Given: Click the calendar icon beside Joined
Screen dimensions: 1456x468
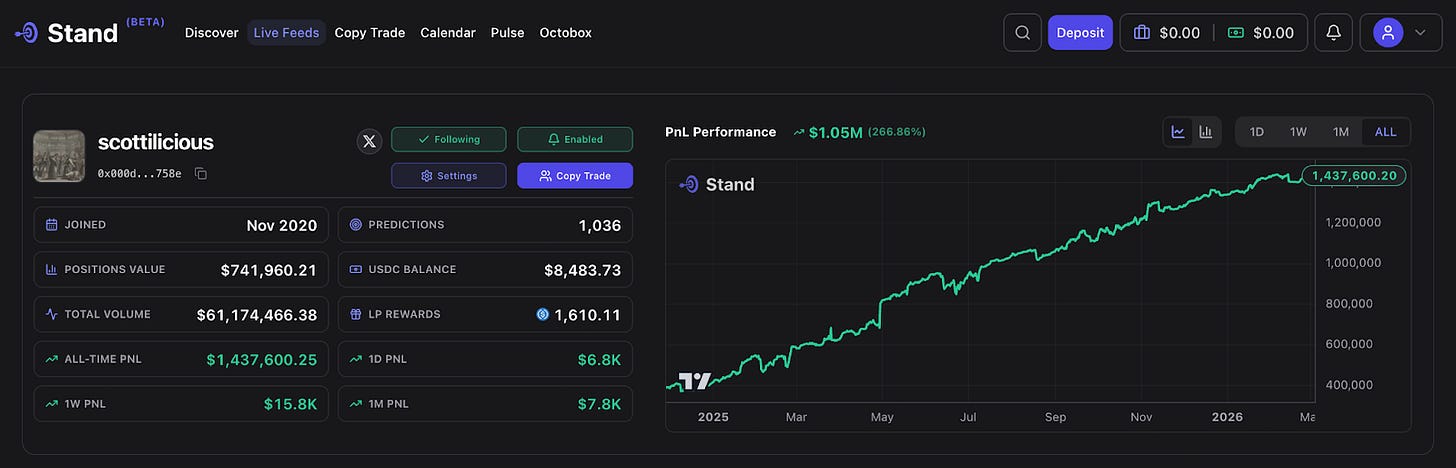Looking at the screenshot, I should pos(52,225).
